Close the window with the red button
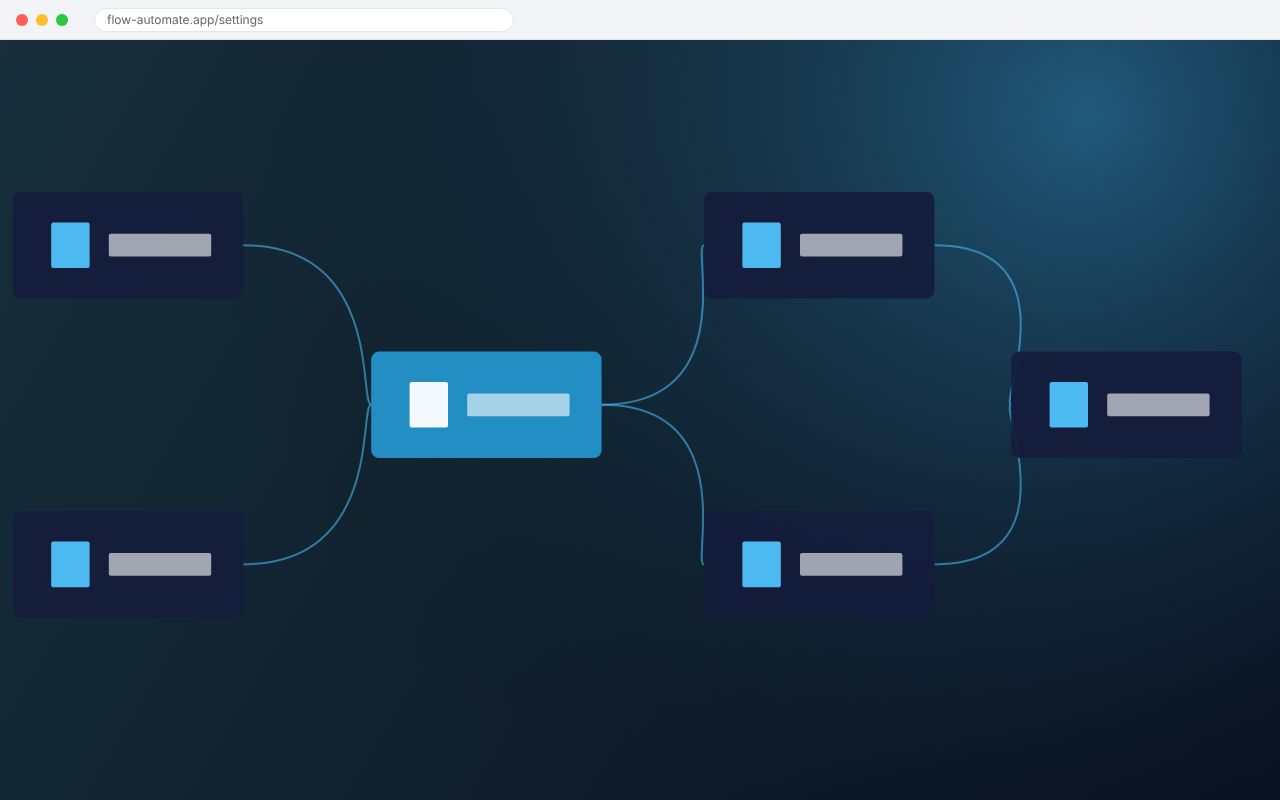The height and width of the screenshot is (800, 1280). (x=22, y=20)
